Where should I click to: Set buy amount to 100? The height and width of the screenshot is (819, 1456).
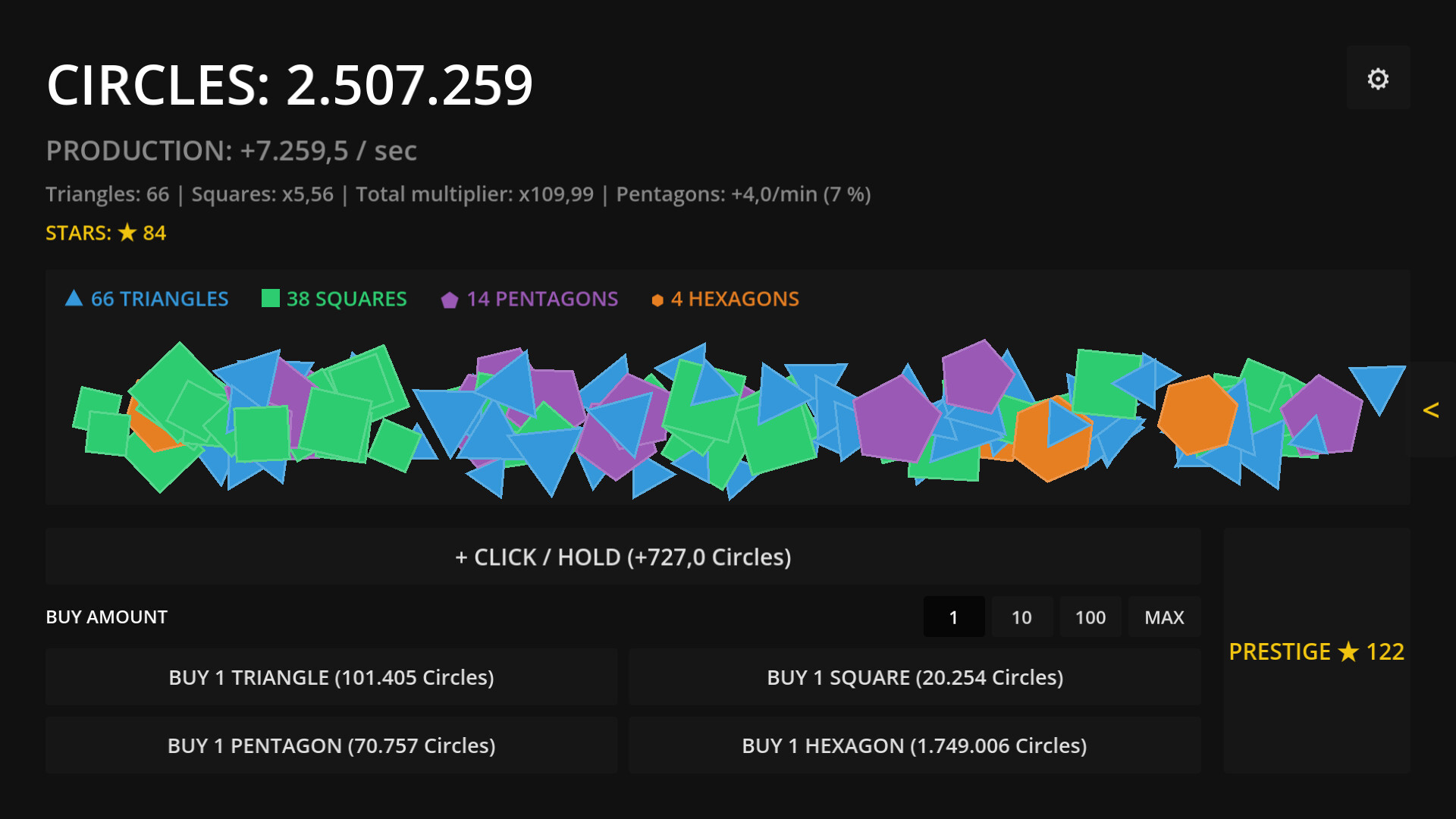click(1090, 617)
